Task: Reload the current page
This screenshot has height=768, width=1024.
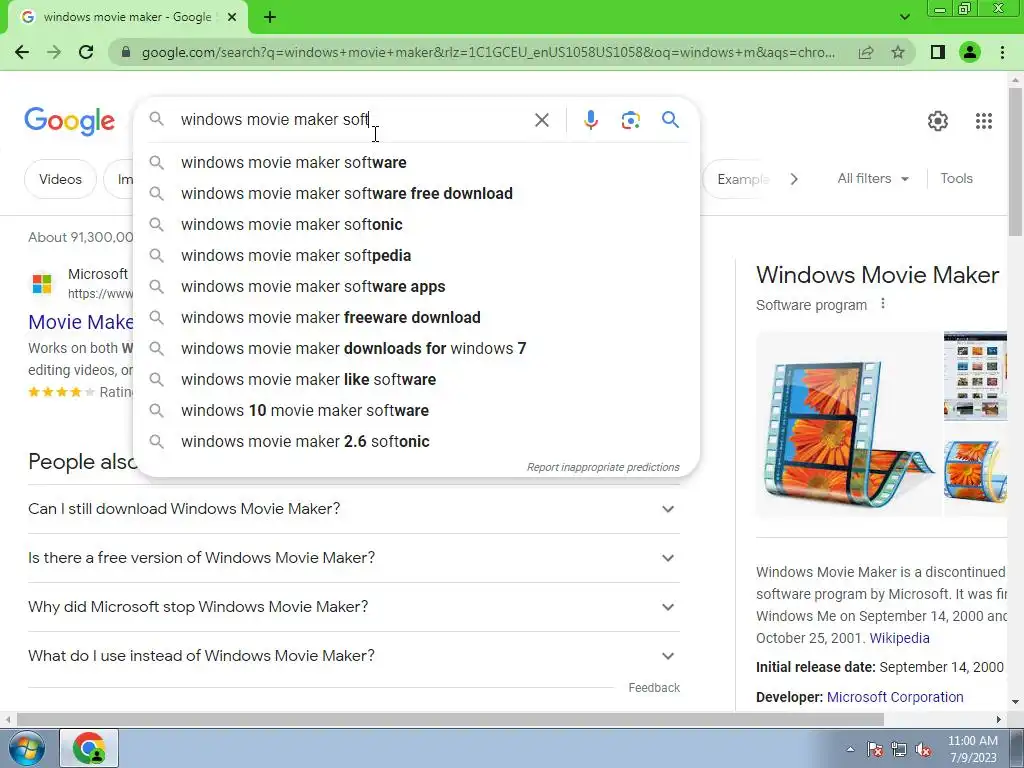Action: [x=86, y=52]
